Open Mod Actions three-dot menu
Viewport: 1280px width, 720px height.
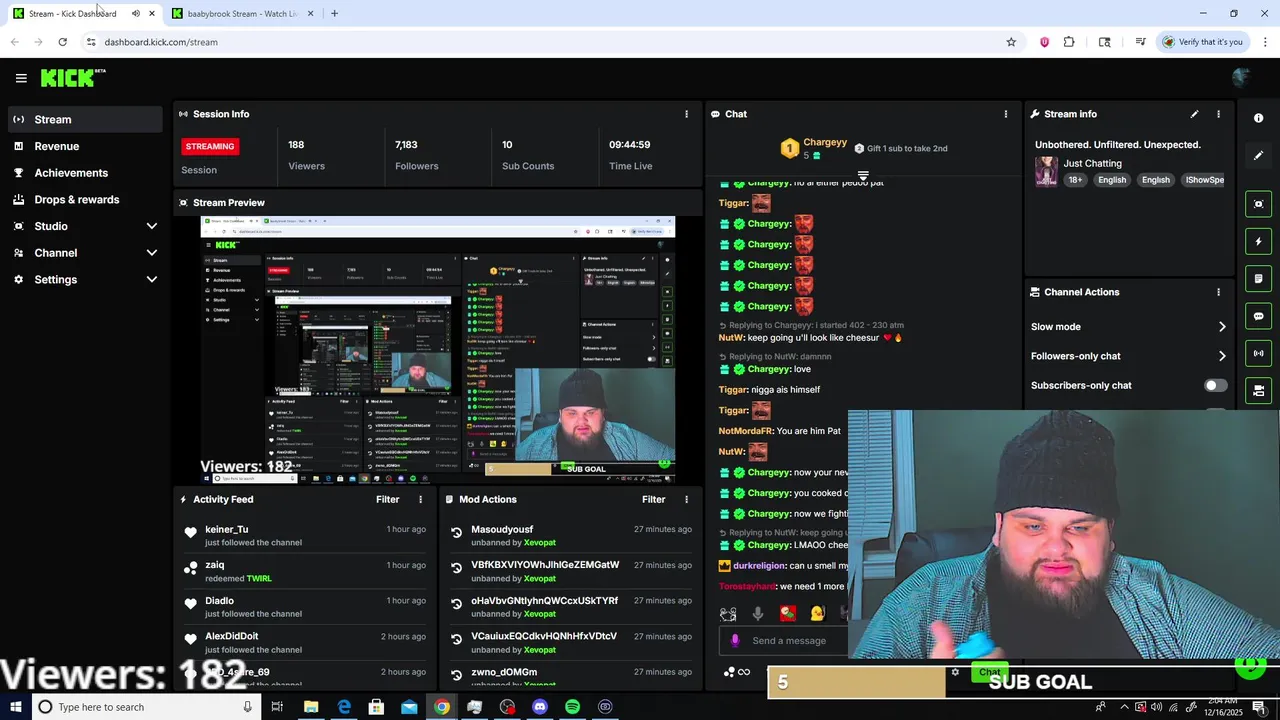[x=686, y=499]
